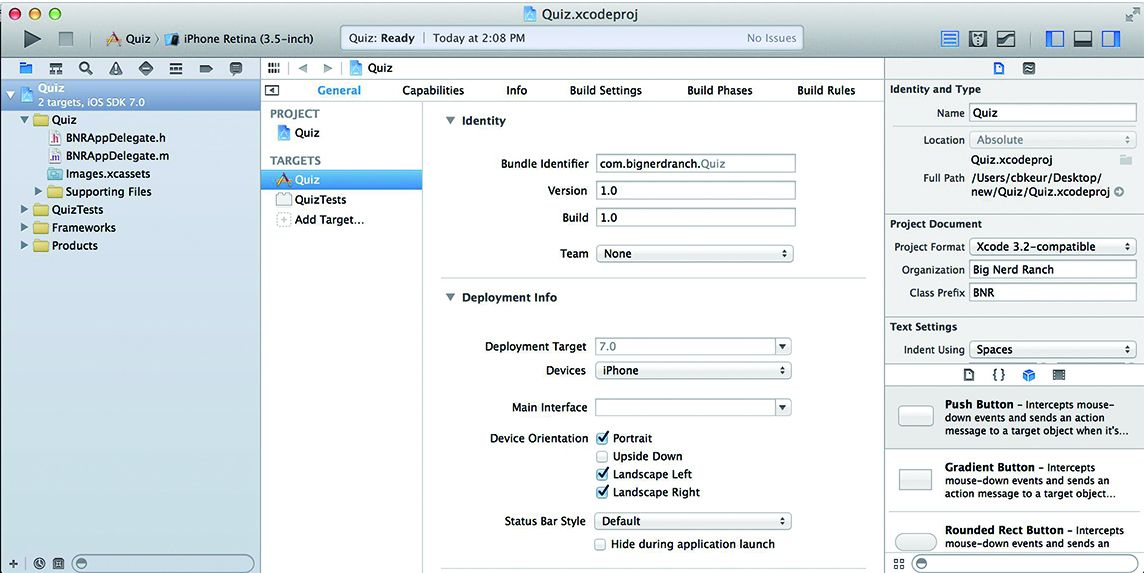Toggle Portrait orientation checkbox
1145x573 pixels.
[602, 438]
